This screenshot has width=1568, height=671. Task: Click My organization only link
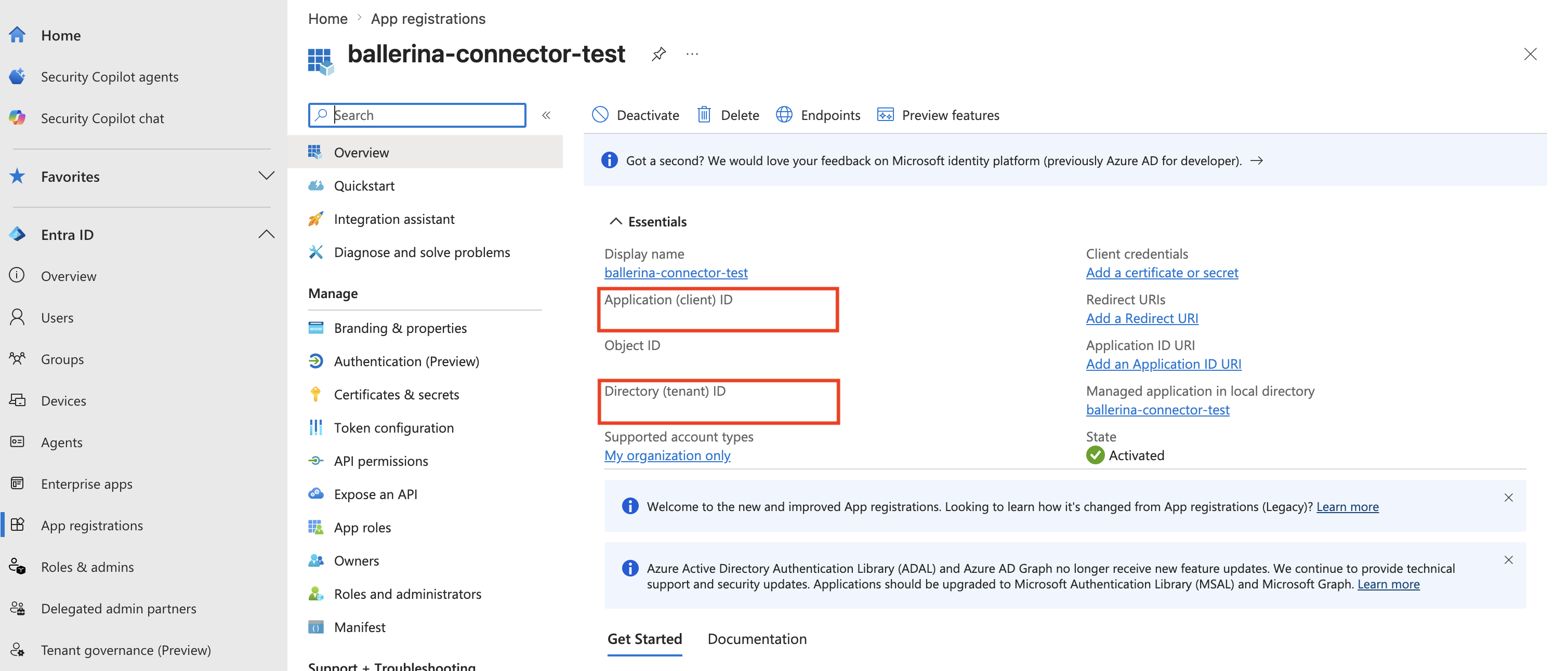[x=667, y=455]
